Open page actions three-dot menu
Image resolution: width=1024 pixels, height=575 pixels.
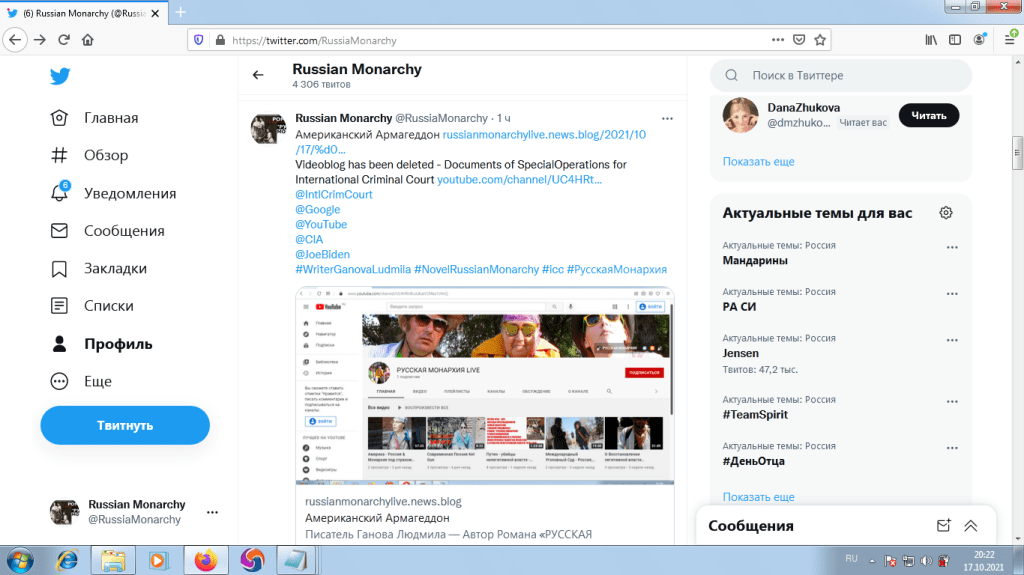pos(777,40)
